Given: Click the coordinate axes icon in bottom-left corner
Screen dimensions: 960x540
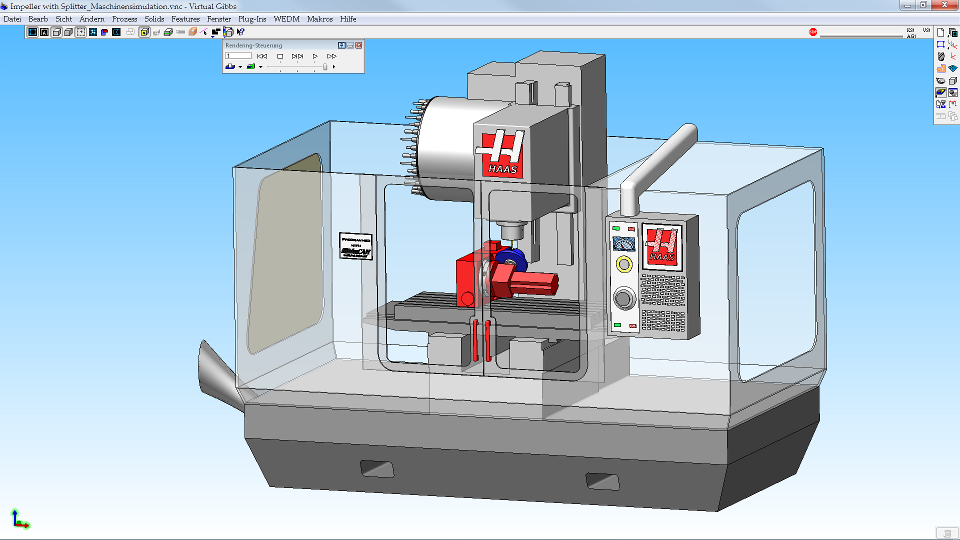Looking at the screenshot, I should 20,519.
